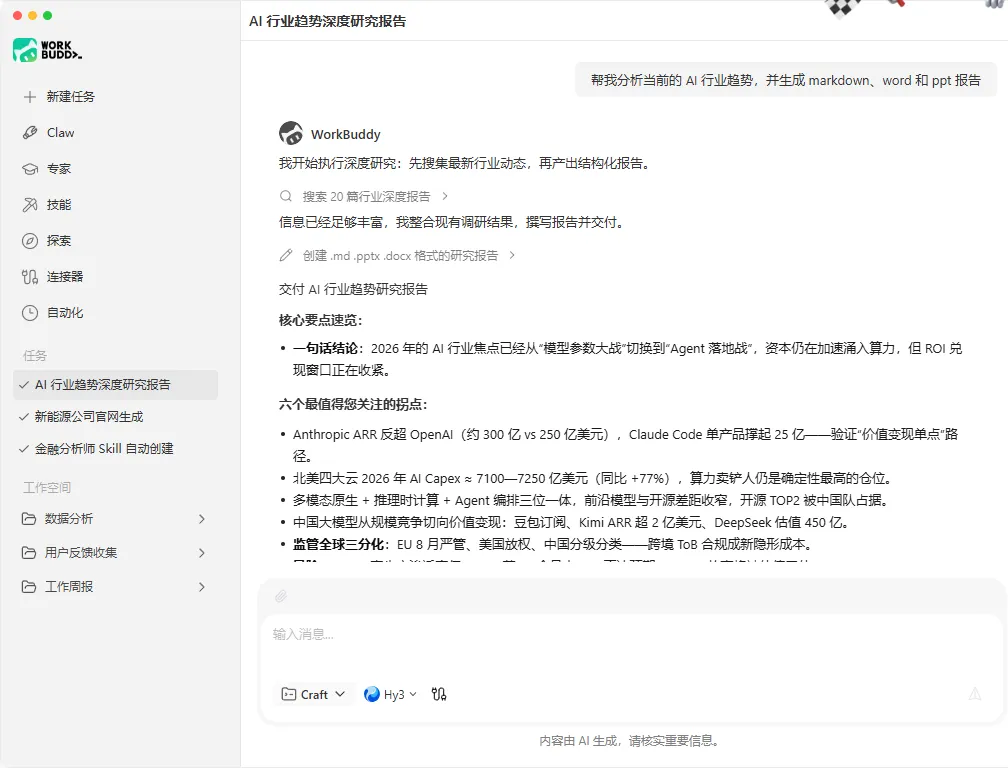
Task: Click the paperclip attachment icon
Action: tap(281, 596)
